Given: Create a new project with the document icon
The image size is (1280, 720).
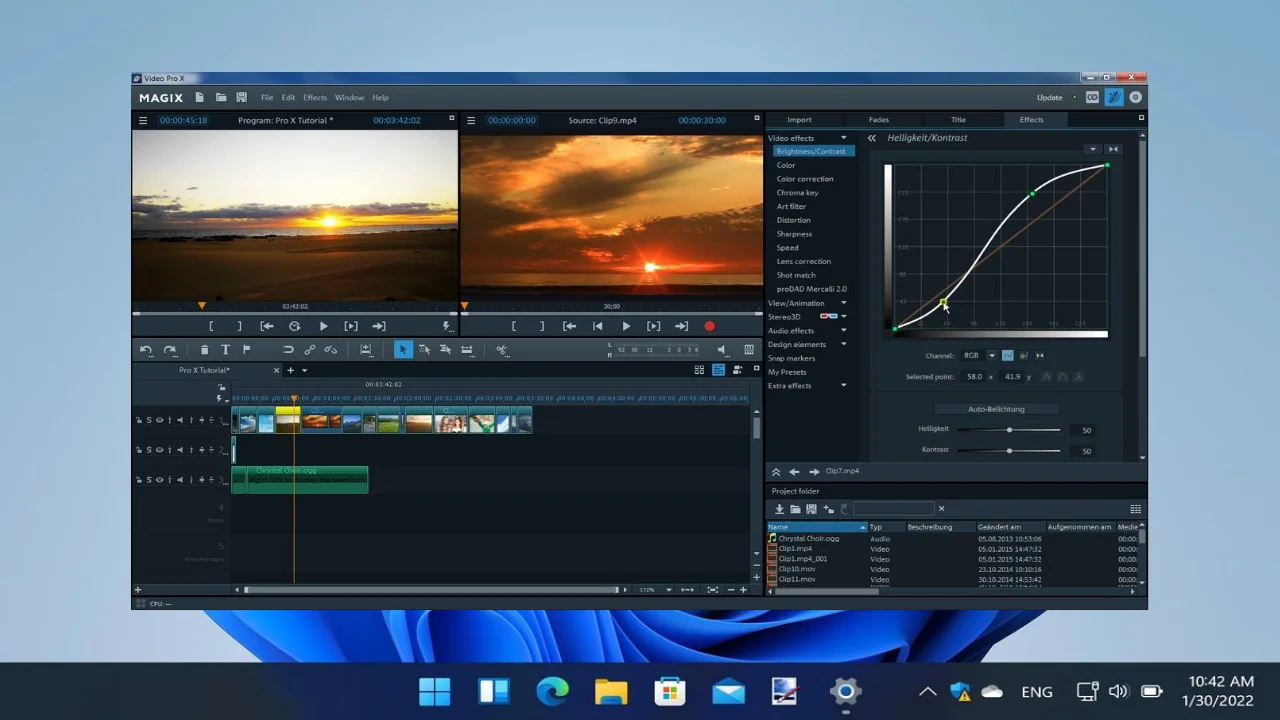Looking at the screenshot, I should [x=199, y=97].
